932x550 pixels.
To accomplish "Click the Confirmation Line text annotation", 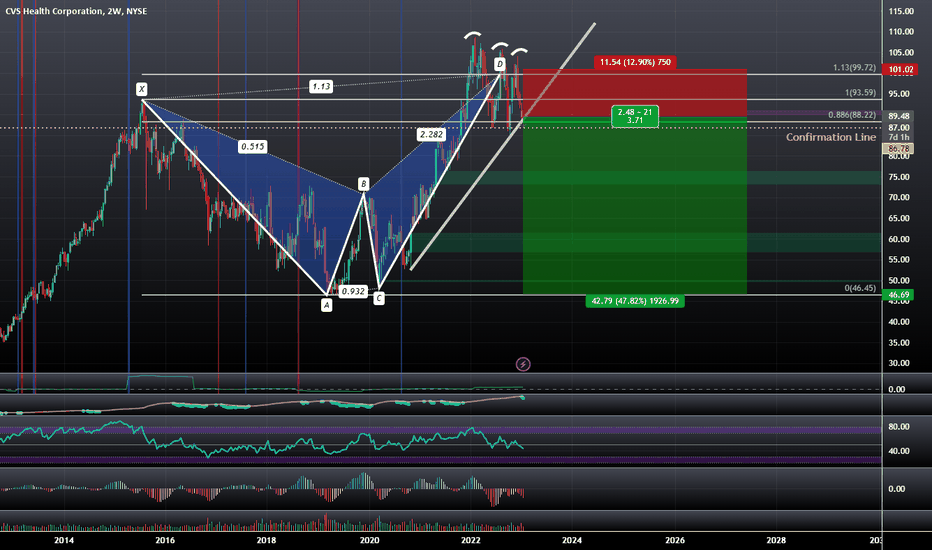I will click(831, 137).
